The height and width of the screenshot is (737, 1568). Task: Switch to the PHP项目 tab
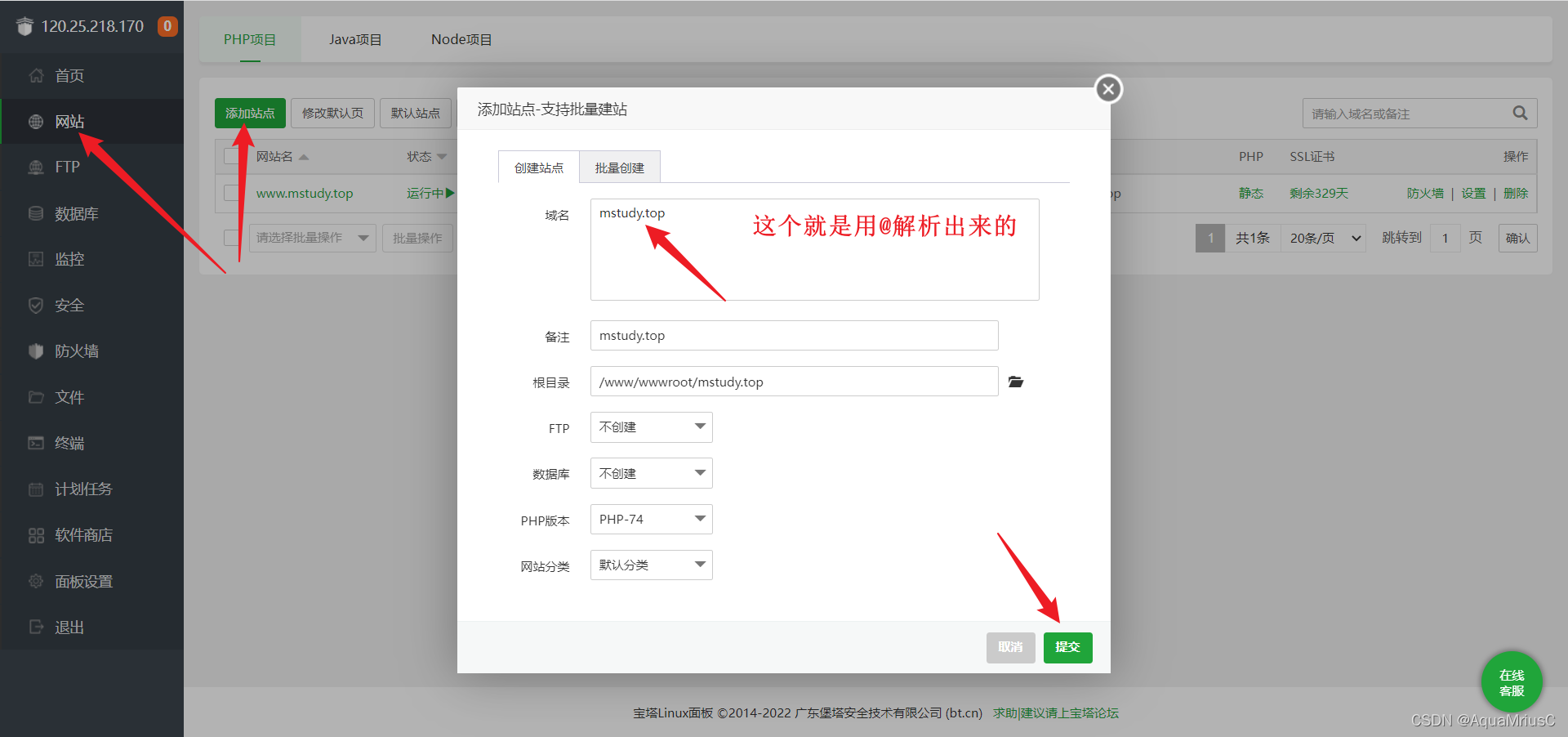coord(250,39)
